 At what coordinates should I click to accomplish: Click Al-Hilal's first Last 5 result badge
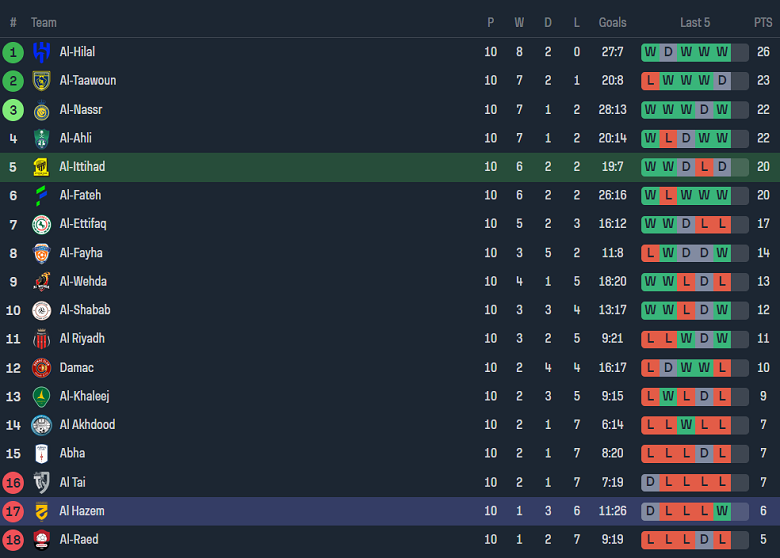click(651, 52)
